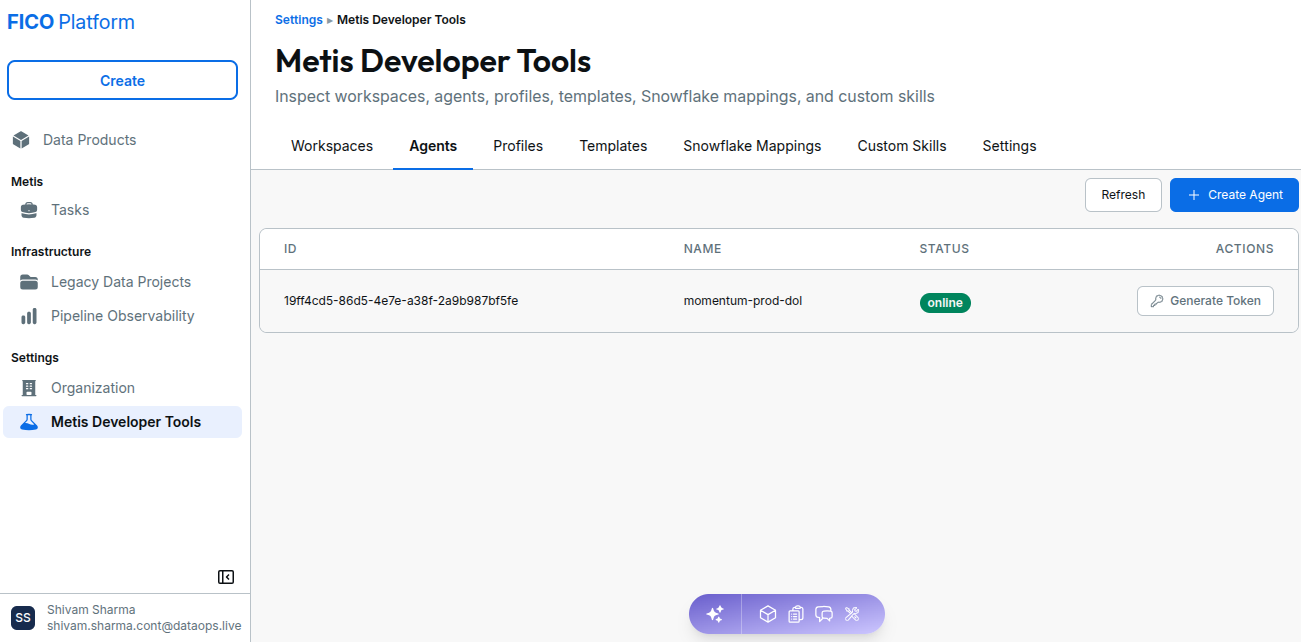
Task: Open Data Products in the sidebar
Action: (x=122, y=140)
